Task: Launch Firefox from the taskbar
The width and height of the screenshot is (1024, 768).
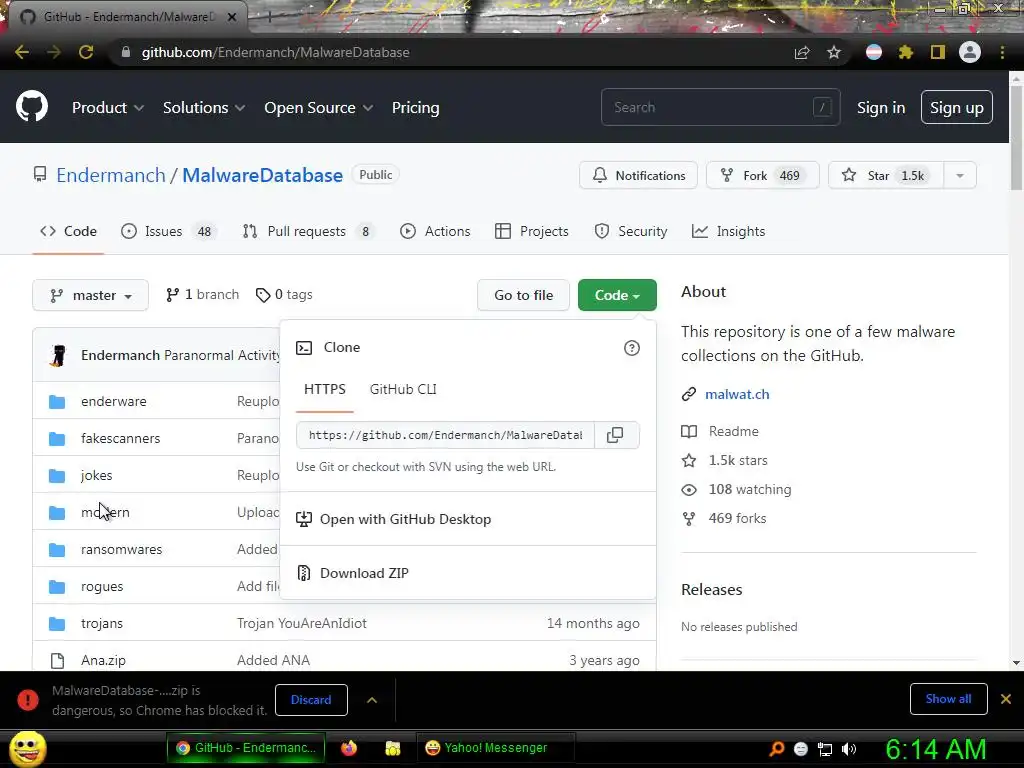Action: (349, 748)
